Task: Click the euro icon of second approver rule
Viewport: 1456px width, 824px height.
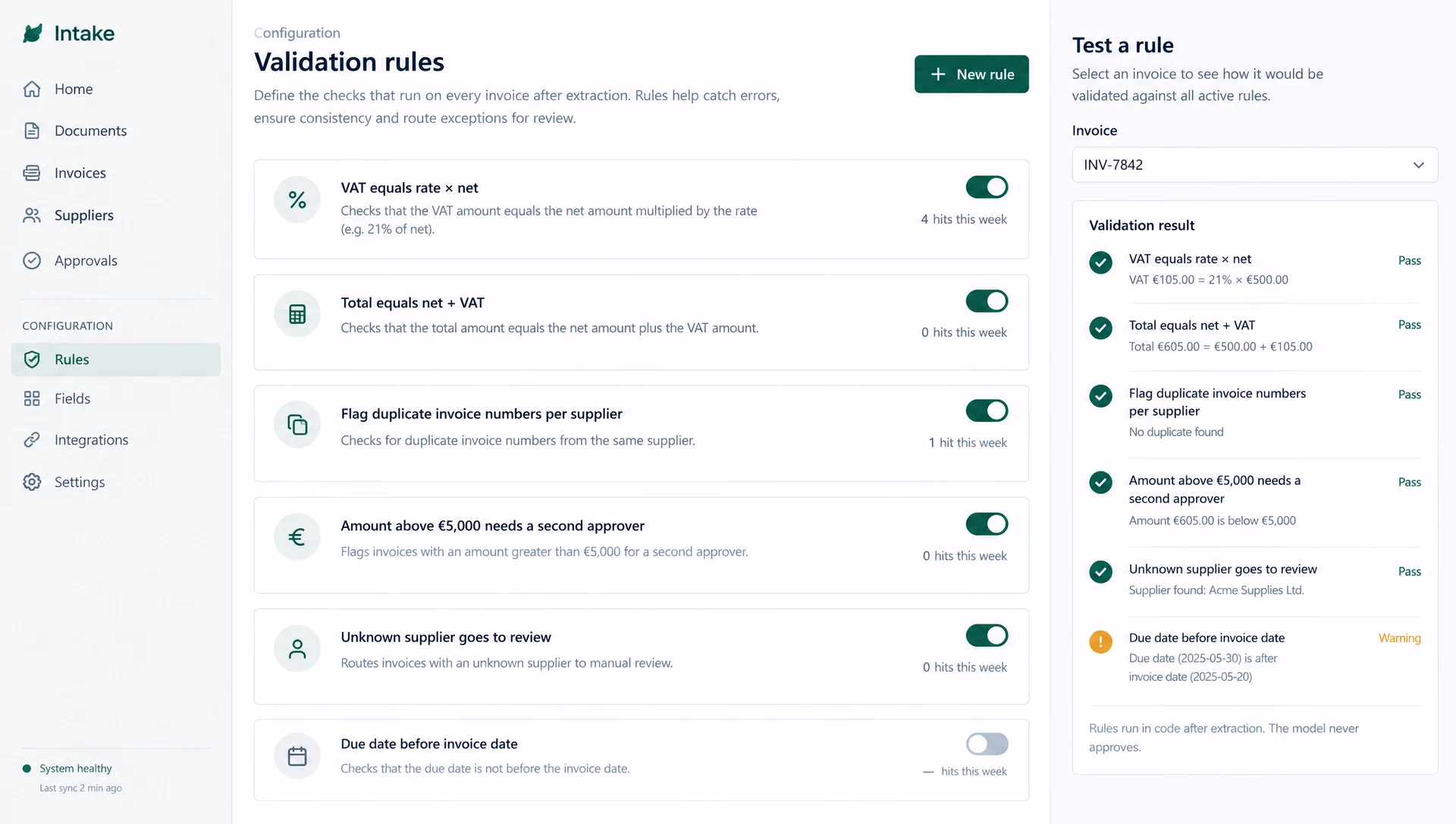Action: coord(297,536)
